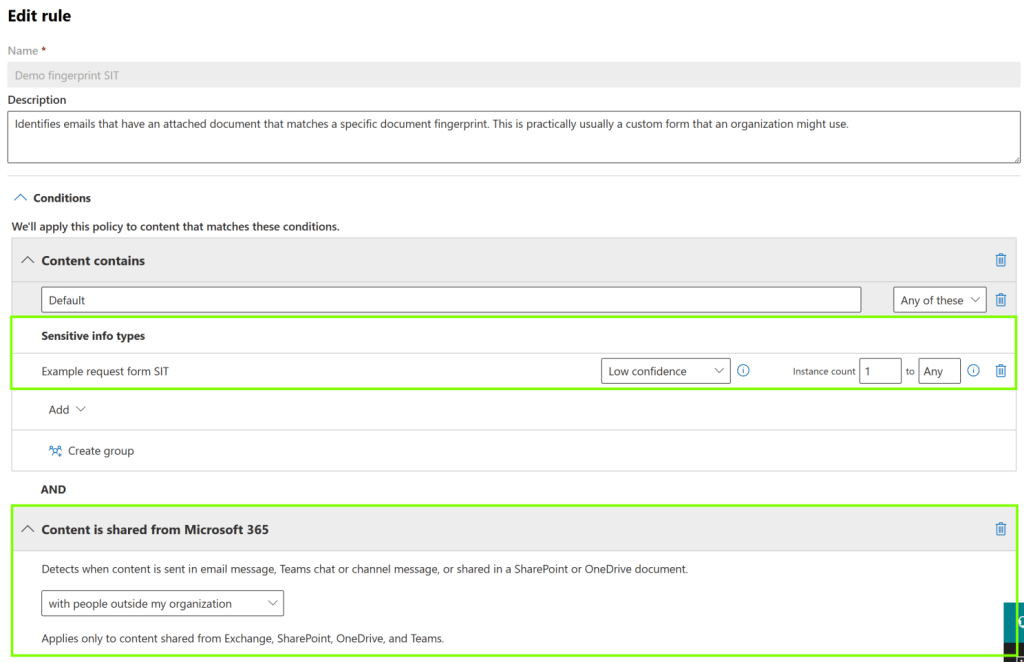Click info icon next to instance count range

point(973,371)
